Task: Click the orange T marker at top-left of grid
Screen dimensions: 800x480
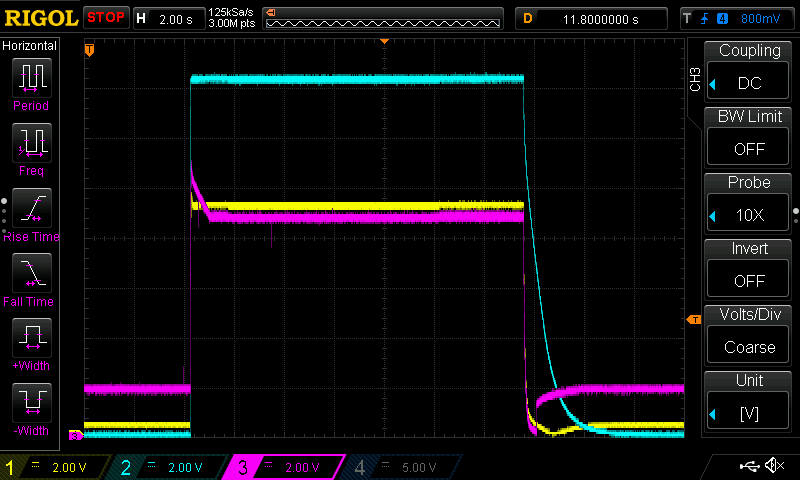Action: [x=89, y=50]
